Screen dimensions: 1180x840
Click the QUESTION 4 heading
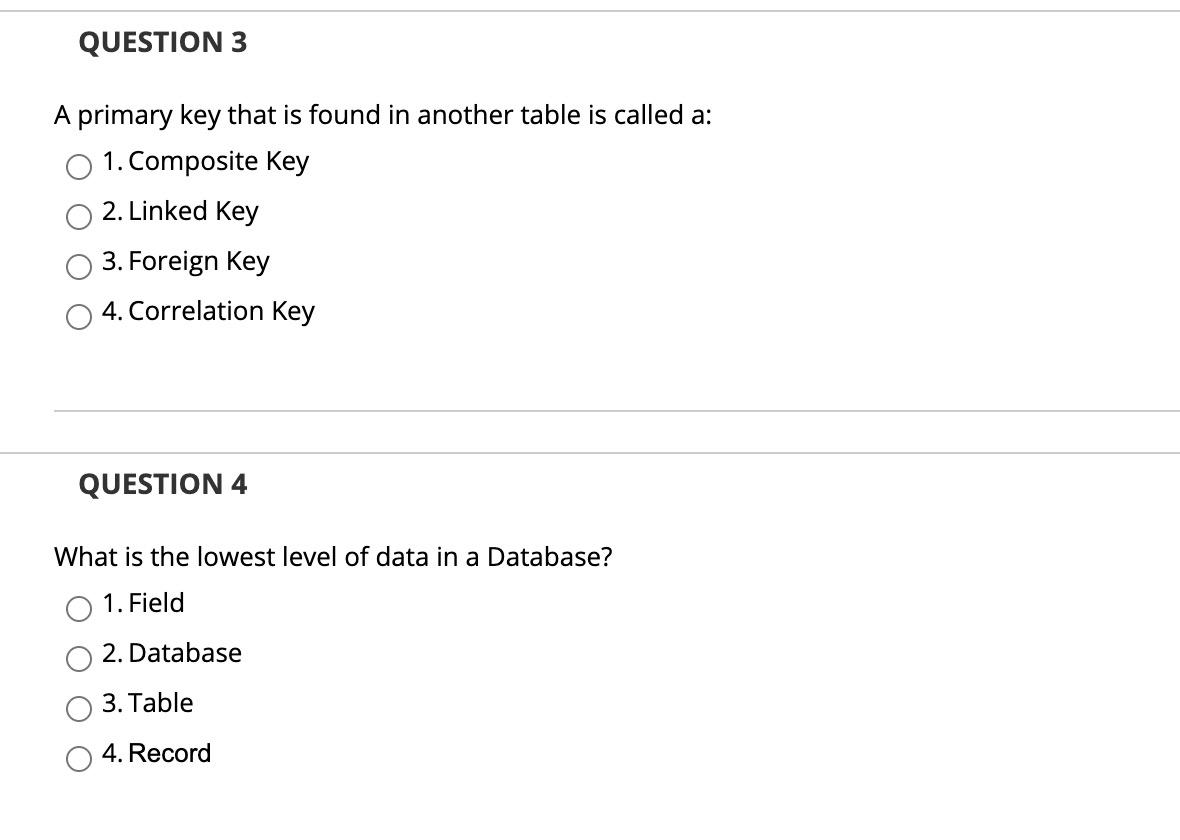[x=162, y=484]
